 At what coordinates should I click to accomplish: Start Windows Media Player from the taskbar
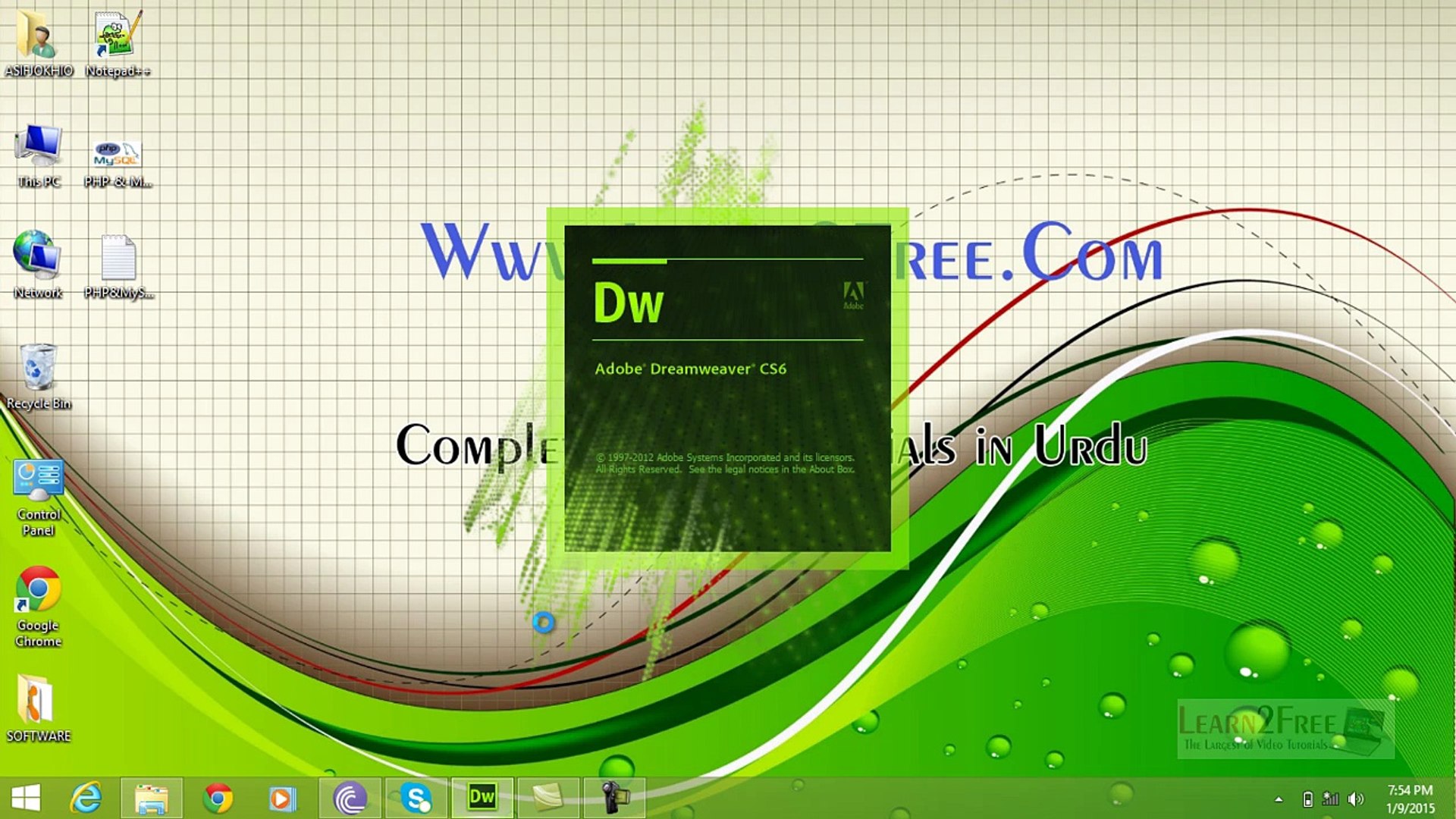282,798
